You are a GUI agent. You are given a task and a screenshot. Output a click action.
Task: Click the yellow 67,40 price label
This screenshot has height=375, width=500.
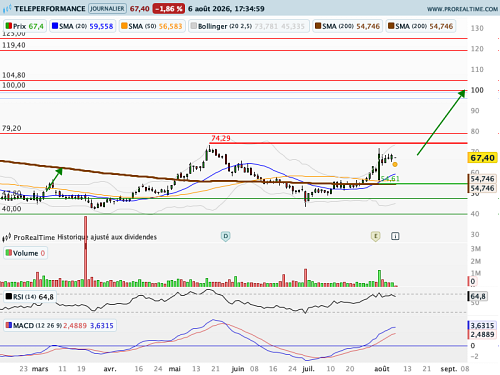482,158
